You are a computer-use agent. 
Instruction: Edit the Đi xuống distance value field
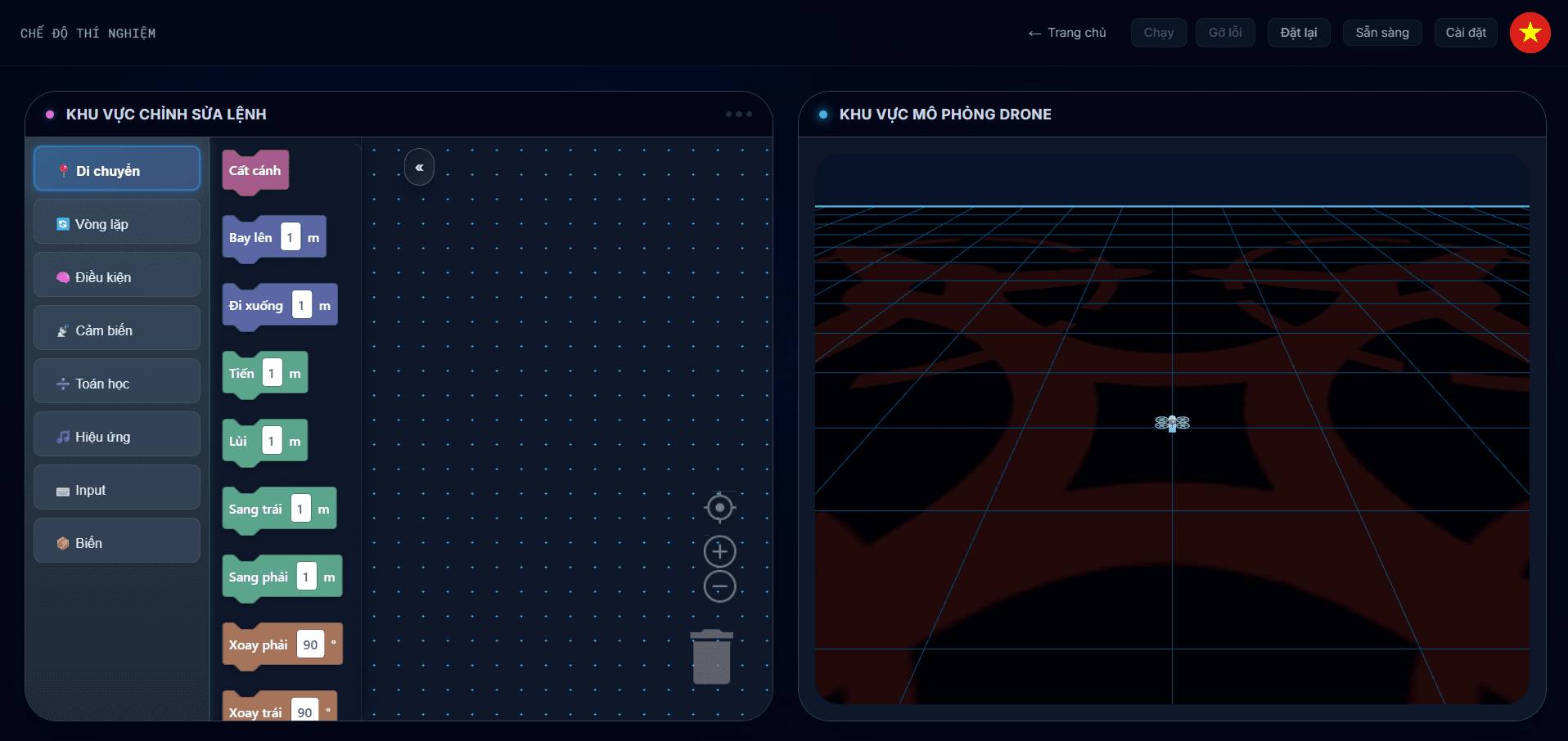point(302,305)
